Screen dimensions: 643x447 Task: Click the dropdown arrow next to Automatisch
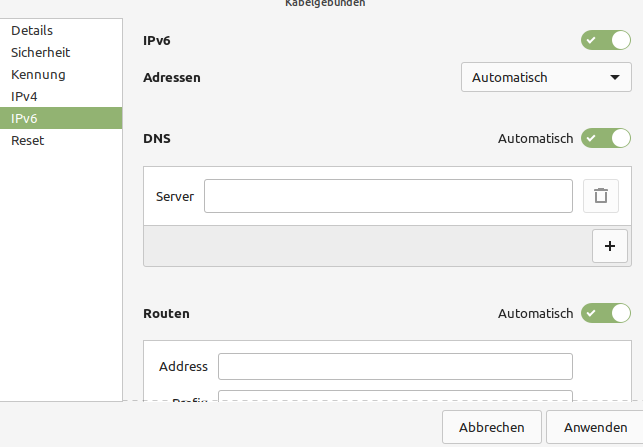tap(614, 77)
